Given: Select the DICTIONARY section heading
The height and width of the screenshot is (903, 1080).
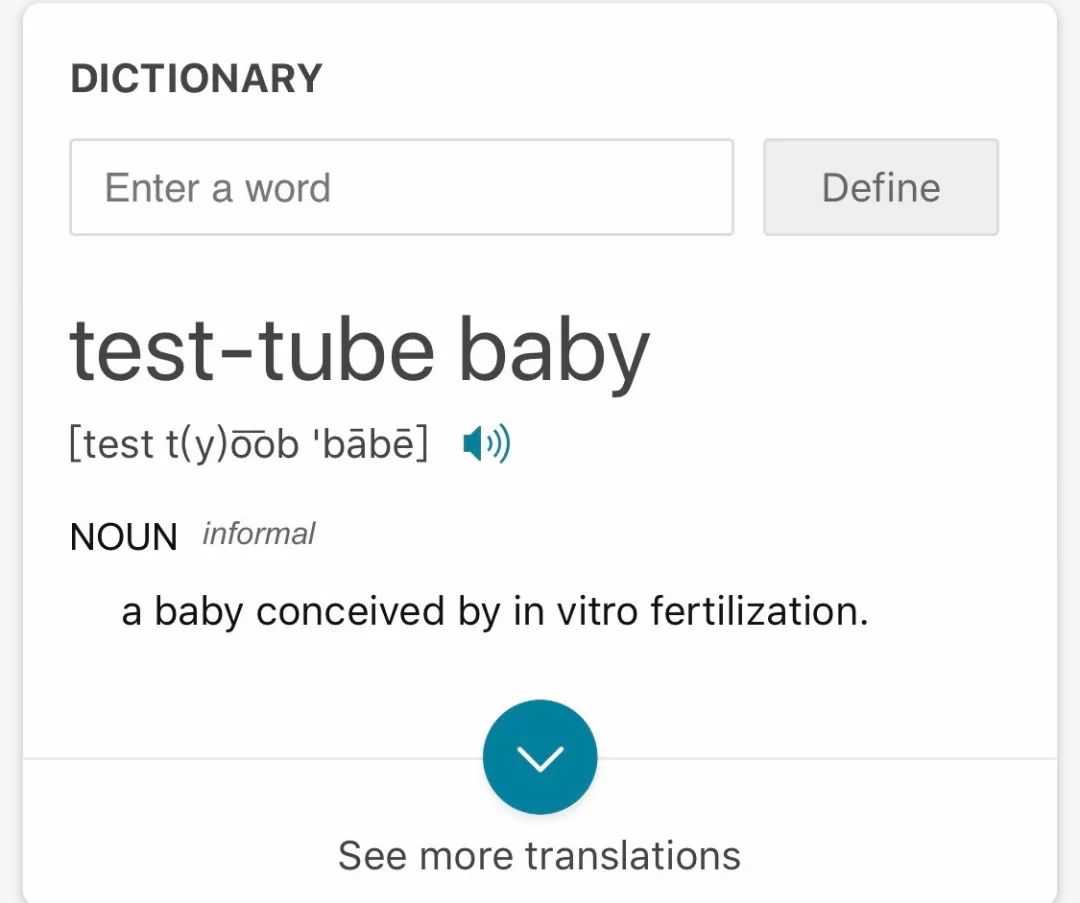Looking at the screenshot, I should 196,79.
